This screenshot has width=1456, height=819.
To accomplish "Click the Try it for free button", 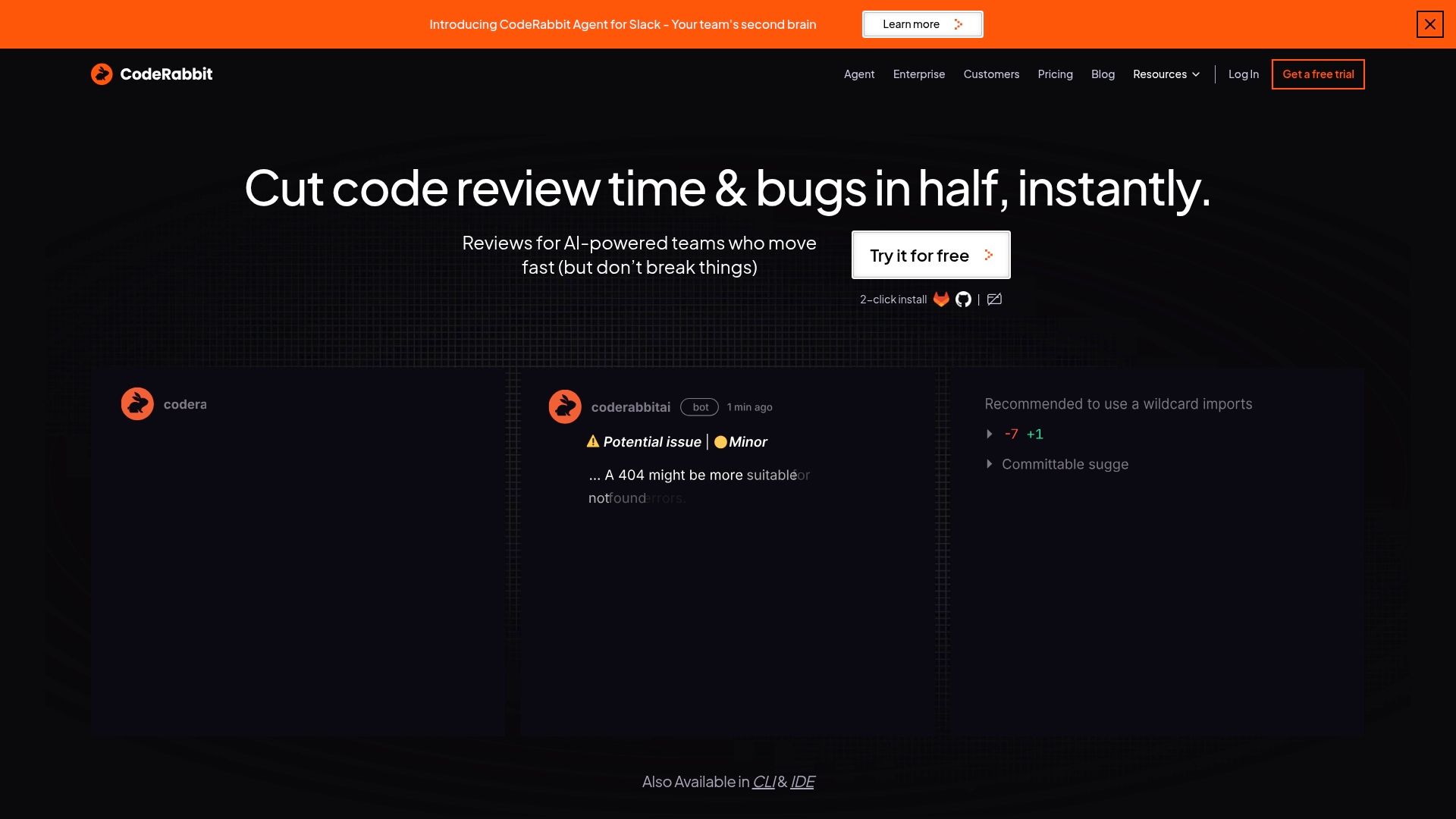I will click(930, 255).
